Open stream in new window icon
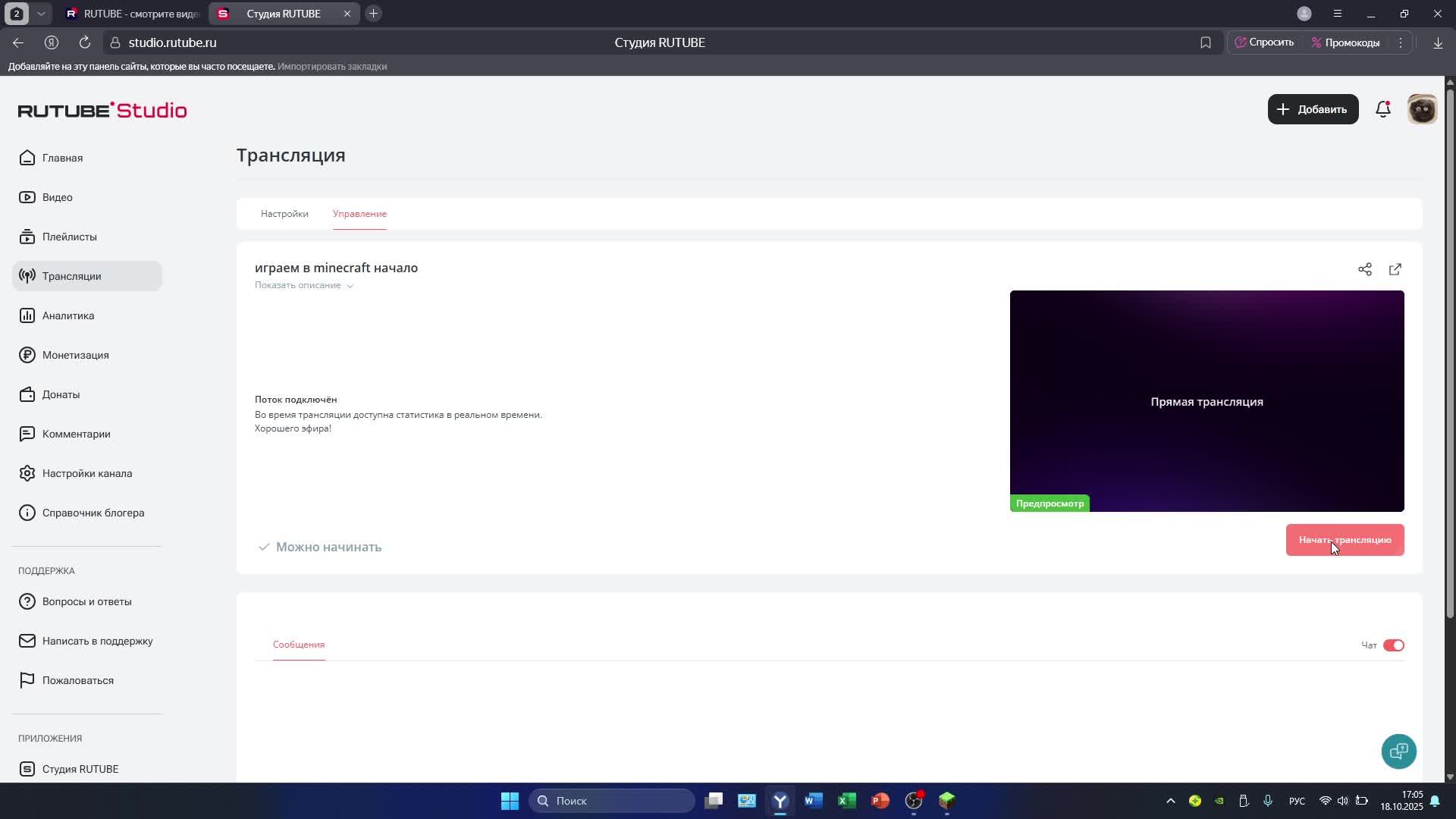This screenshot has width=1456, height=819. click(x=1395, y=269)
